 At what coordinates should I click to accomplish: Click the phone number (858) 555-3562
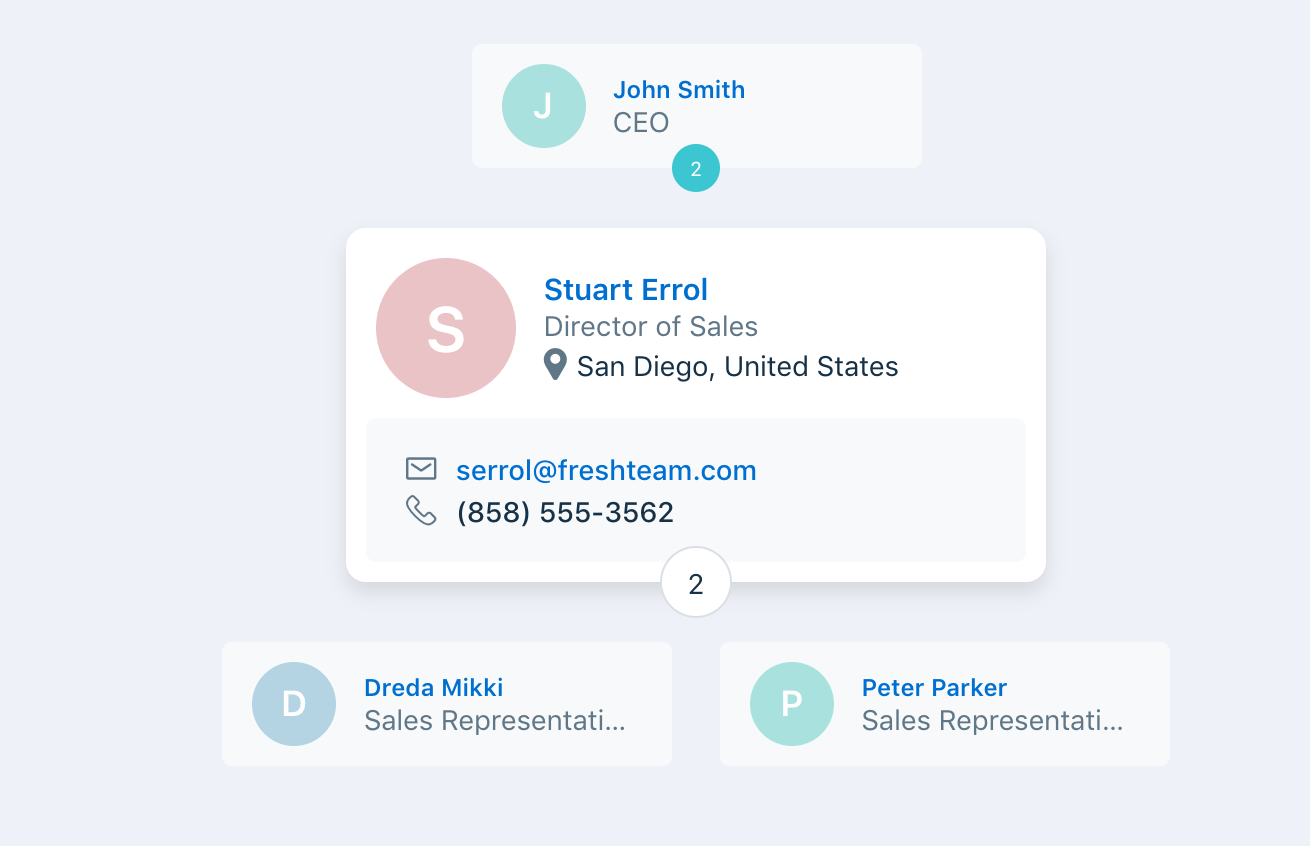tap(565, 513)
